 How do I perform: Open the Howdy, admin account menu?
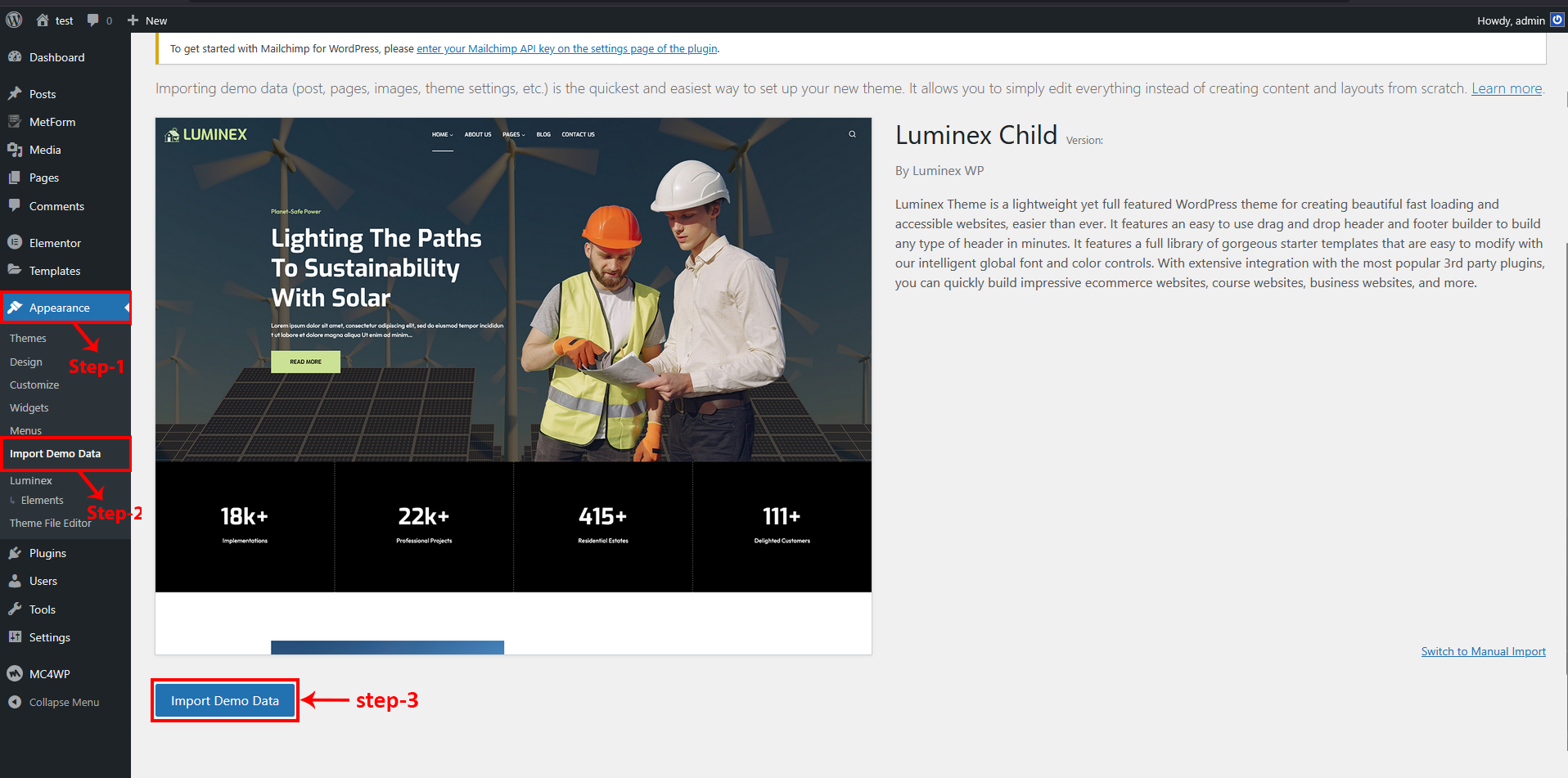pyautogui.click(x=1510, y=20)
